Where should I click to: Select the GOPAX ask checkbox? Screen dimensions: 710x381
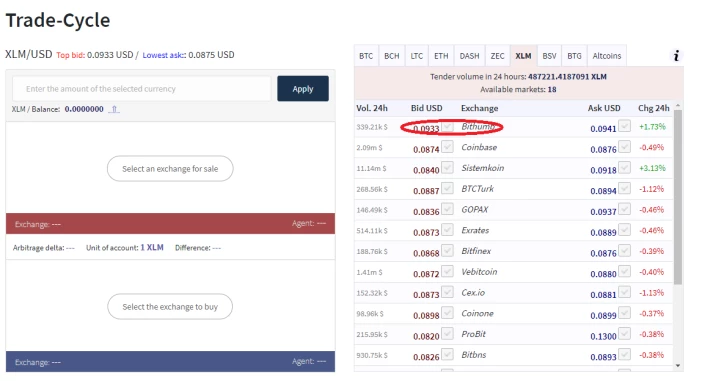(x=624, y=209)
